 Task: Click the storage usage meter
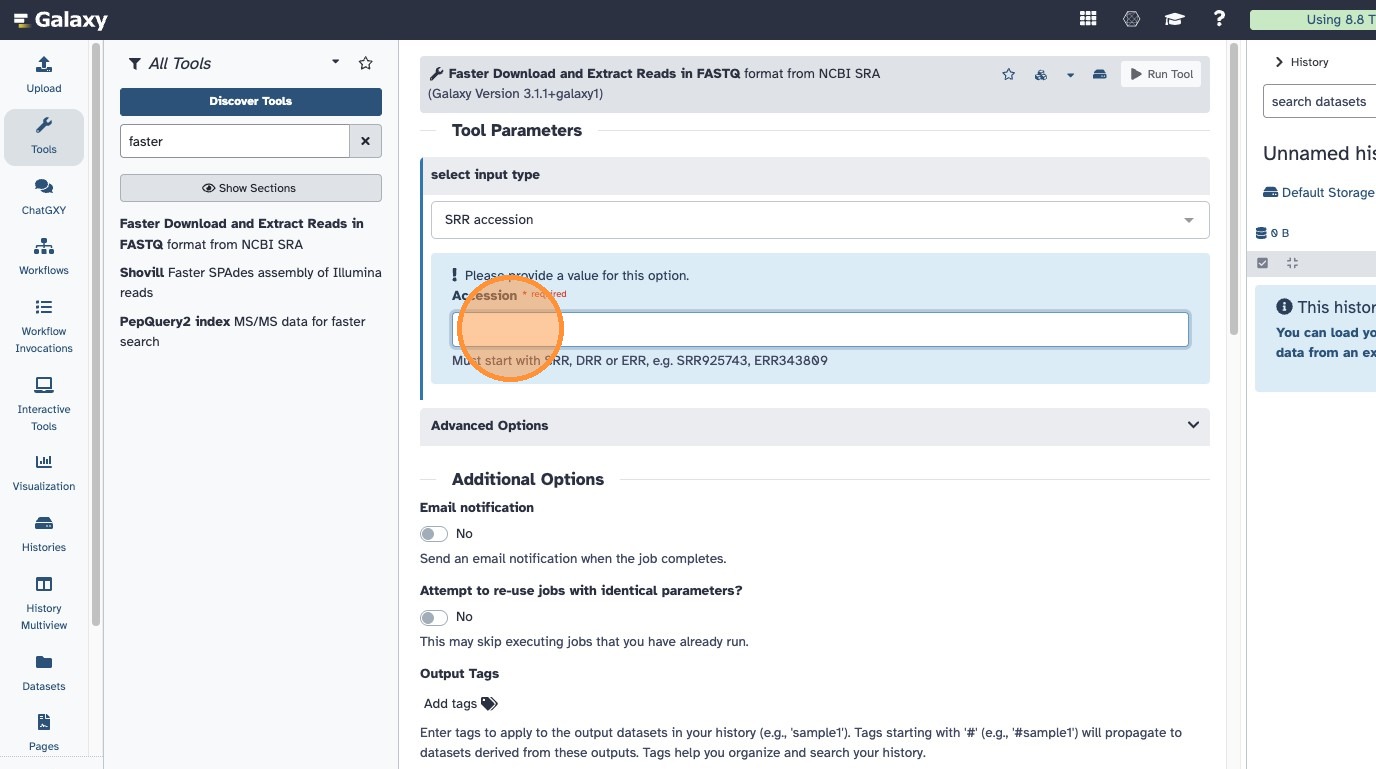pos(1313,20)
